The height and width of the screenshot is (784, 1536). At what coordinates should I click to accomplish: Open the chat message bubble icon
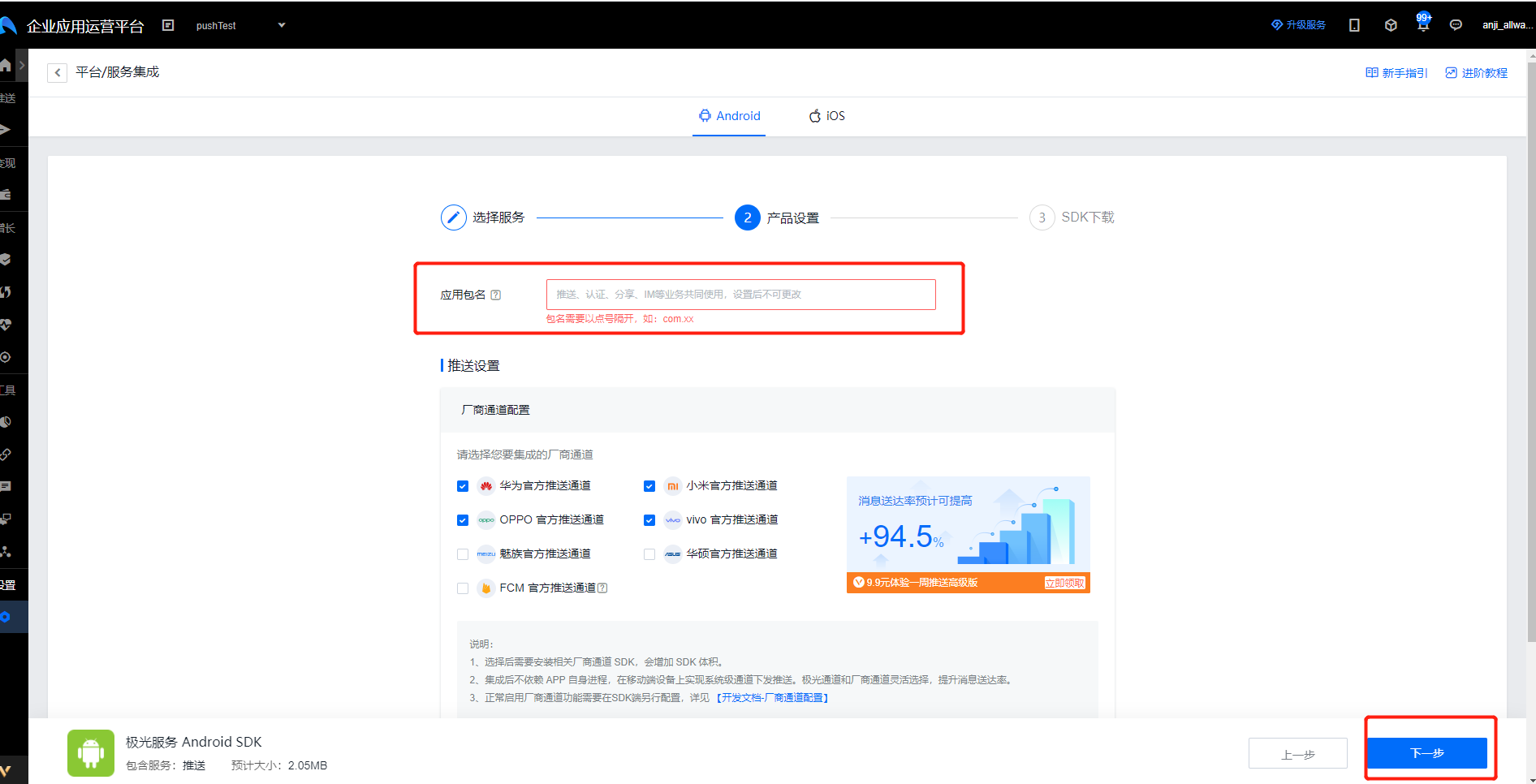point(1456,25)
